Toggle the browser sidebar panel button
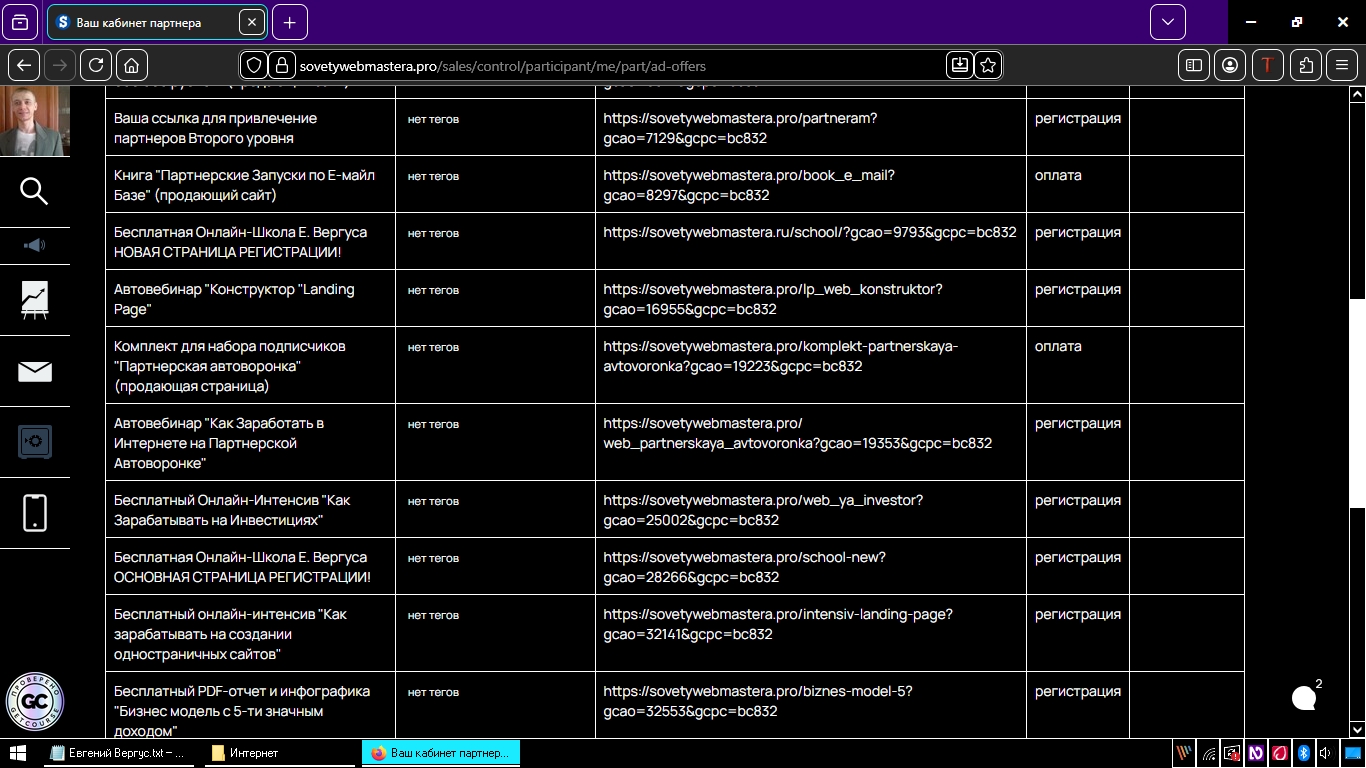1366x768 pixels. (1193, 66)
